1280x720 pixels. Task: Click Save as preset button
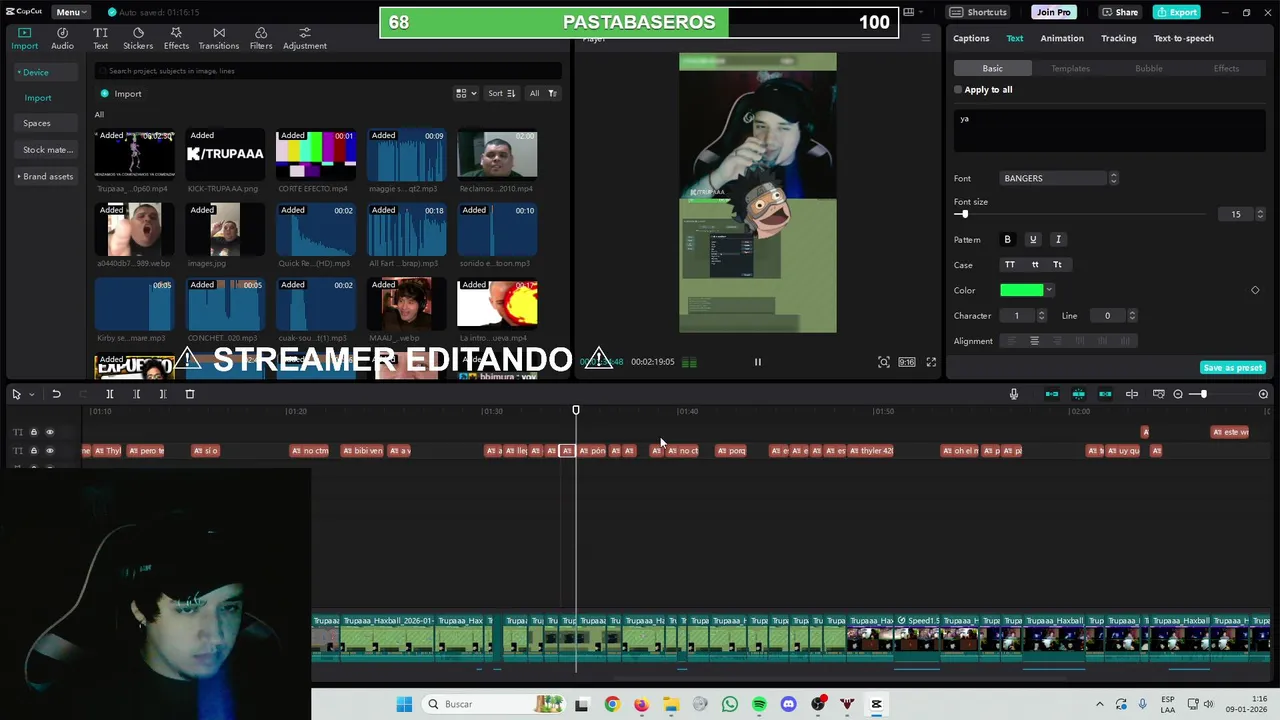point(1232,368)
